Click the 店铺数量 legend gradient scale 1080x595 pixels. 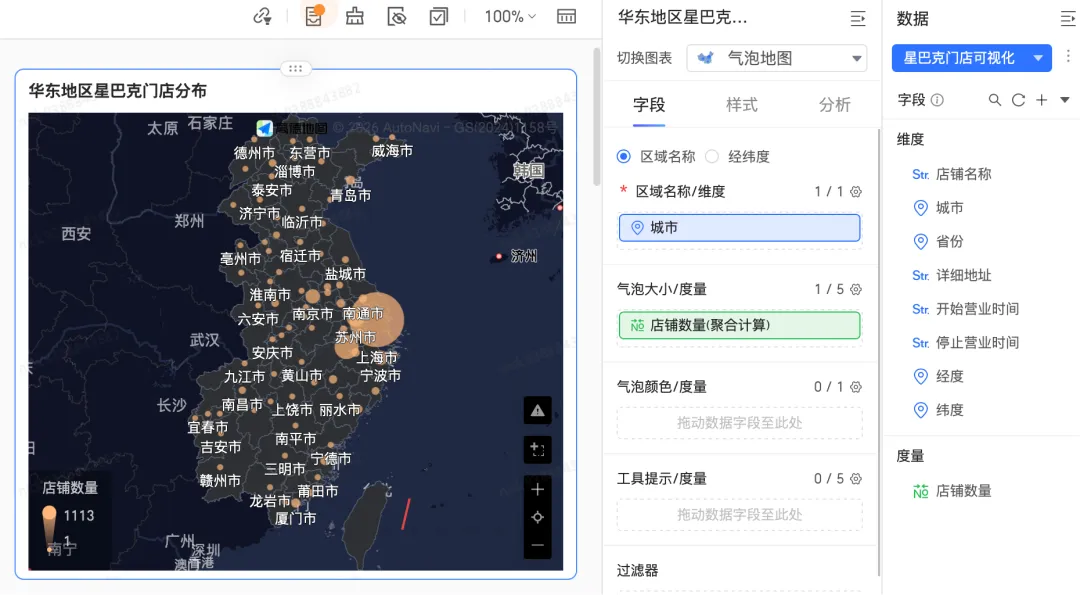pyautogui.click(x=50, y=528)
